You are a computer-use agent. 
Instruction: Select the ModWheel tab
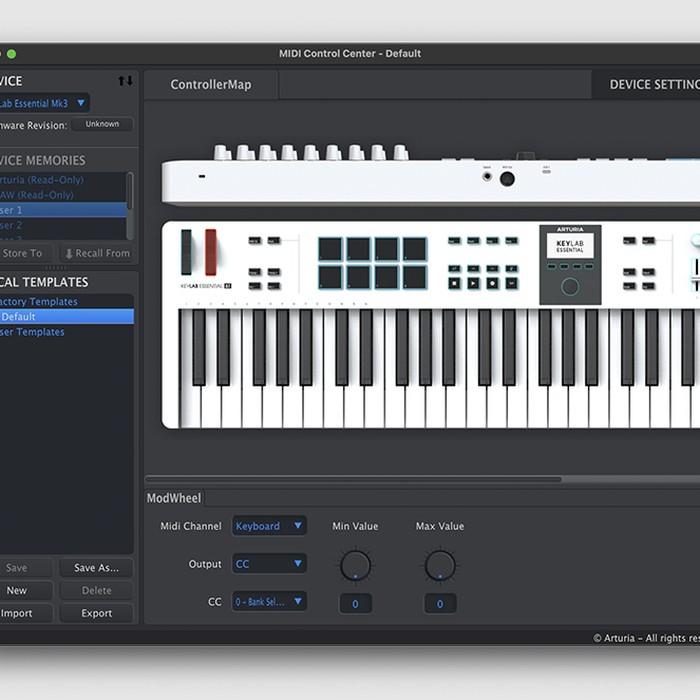click(174, 498)
